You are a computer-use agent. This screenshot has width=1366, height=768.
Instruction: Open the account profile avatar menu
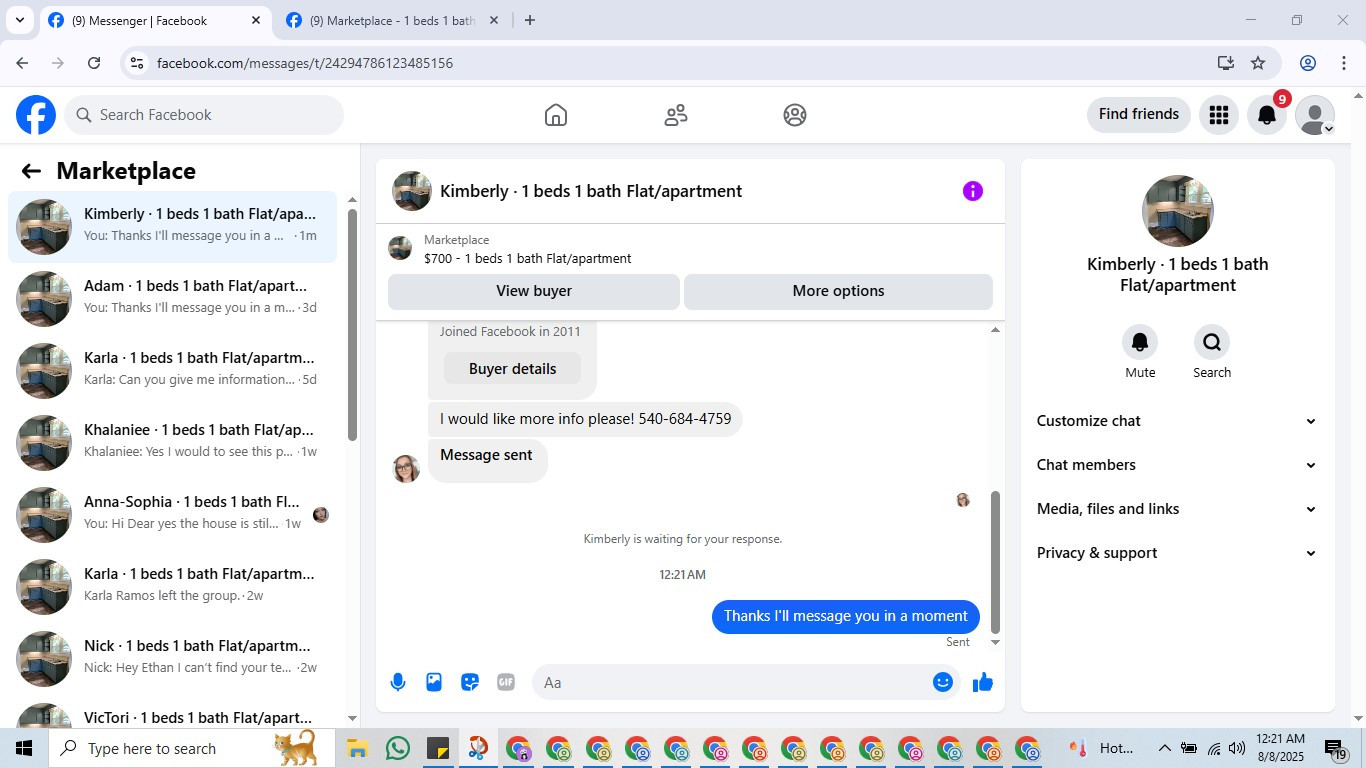[1315, 115]
